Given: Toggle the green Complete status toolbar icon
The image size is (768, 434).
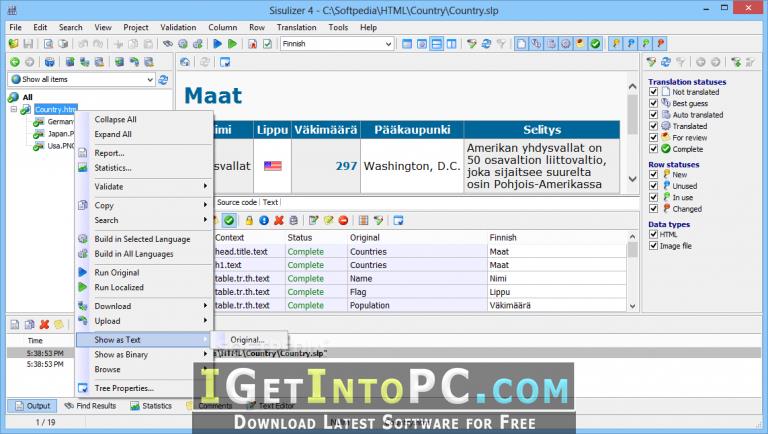Looking at the screenshot, I should pyautogui.click(x=595, y=44).
